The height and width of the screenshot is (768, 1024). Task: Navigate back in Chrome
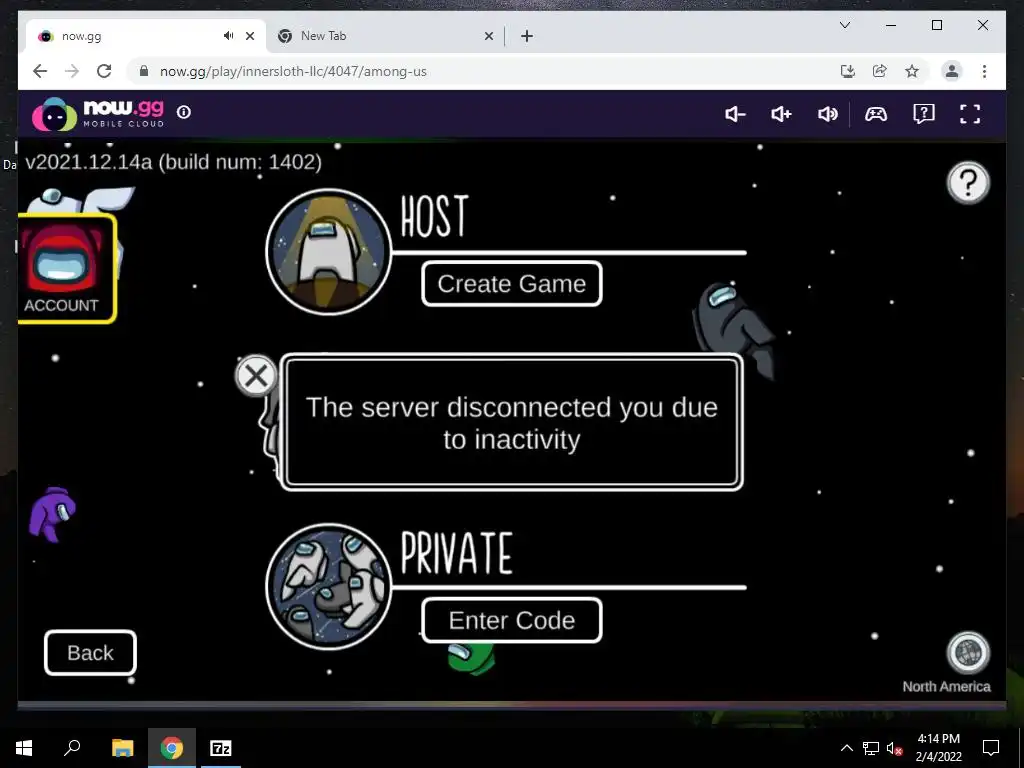pos(40,71)
